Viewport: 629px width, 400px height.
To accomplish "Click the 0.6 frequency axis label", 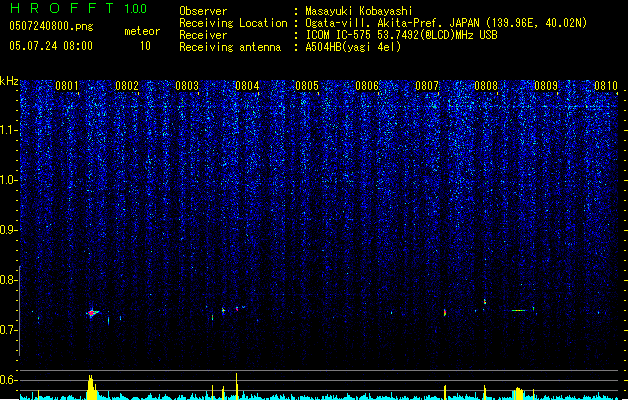I will pos(8,380).
